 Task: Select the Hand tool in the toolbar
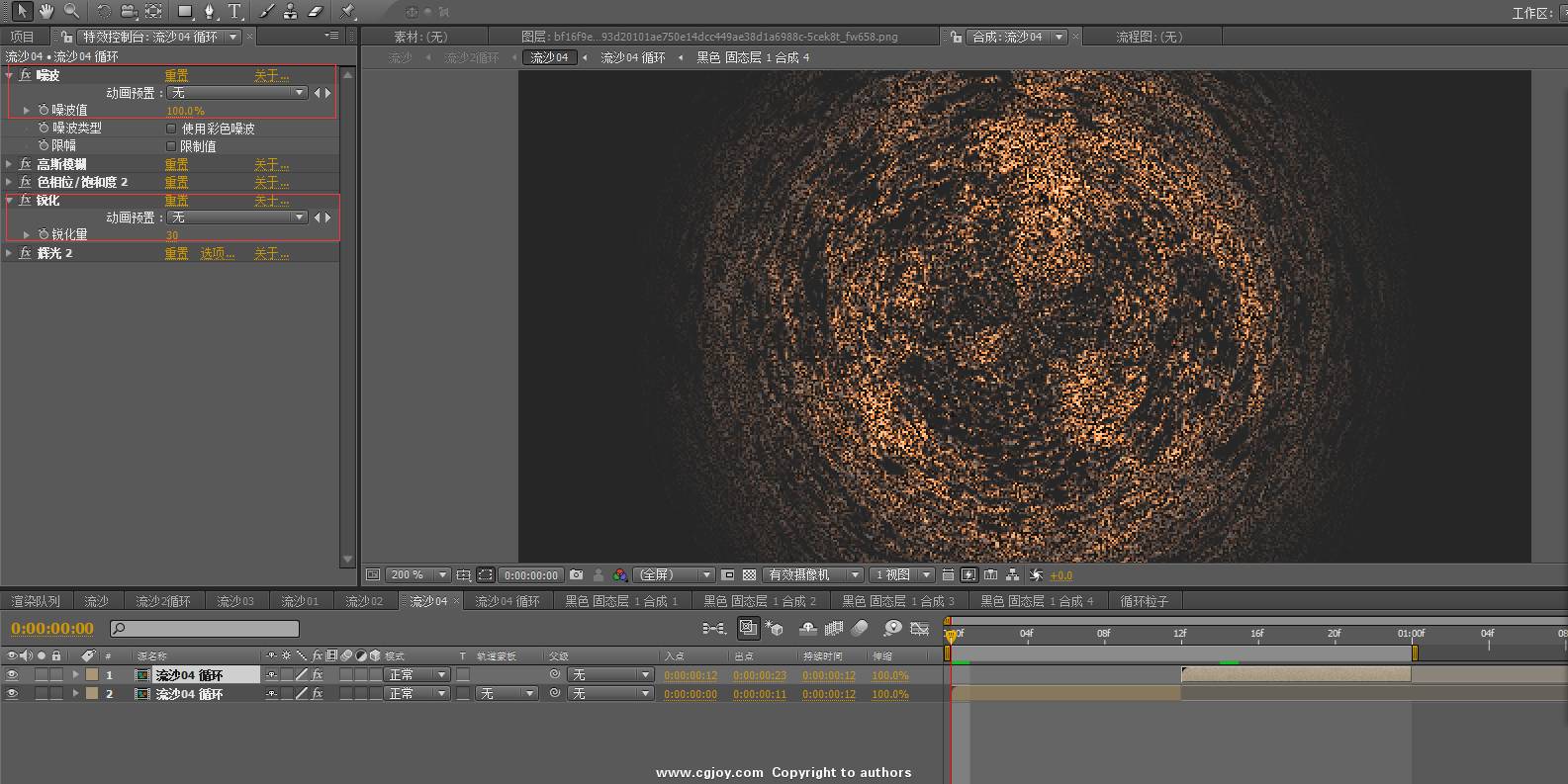click(x=46, y=11)
